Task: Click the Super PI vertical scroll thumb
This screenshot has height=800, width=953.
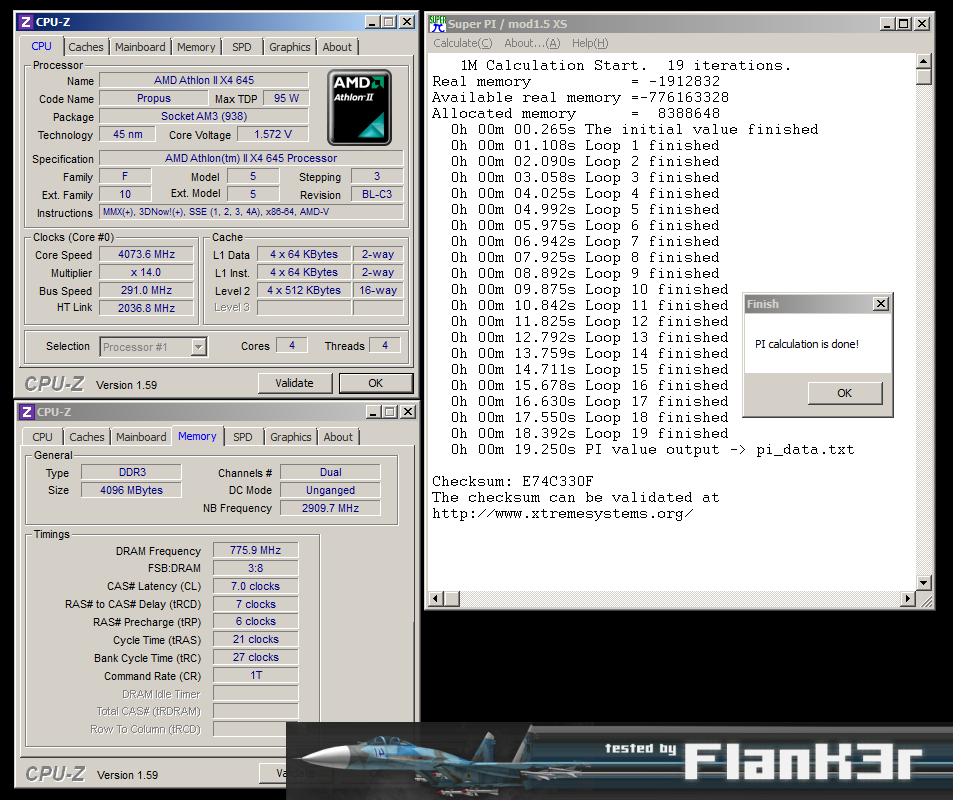Action: point(924,77)
